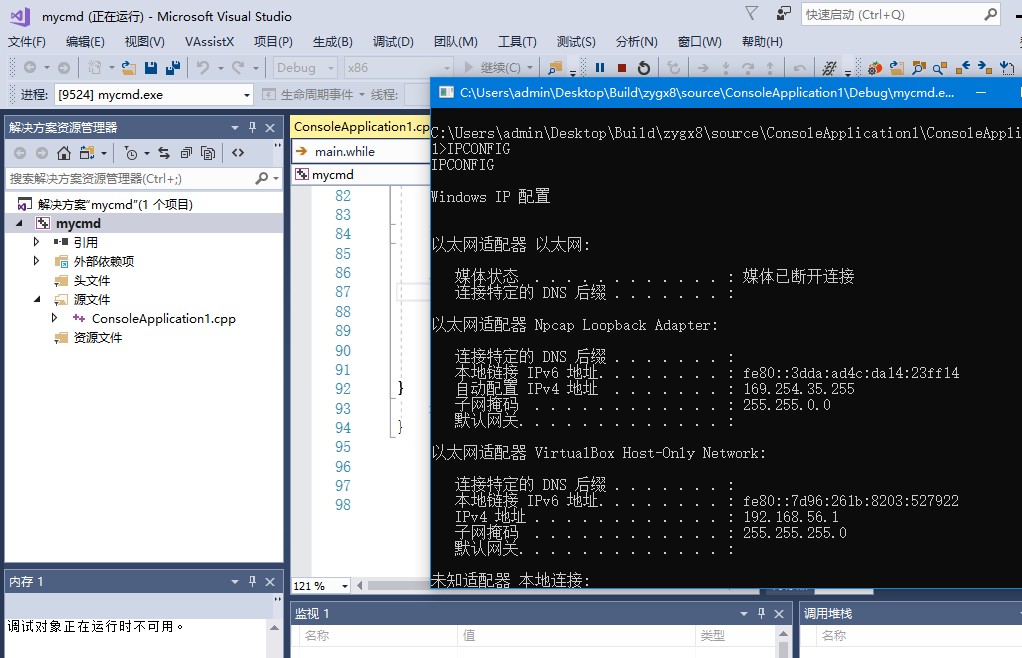Click the navigate forward blue arrow VAssistX icon
Viewport: 1022px width, 658px height.
[984, 68]
